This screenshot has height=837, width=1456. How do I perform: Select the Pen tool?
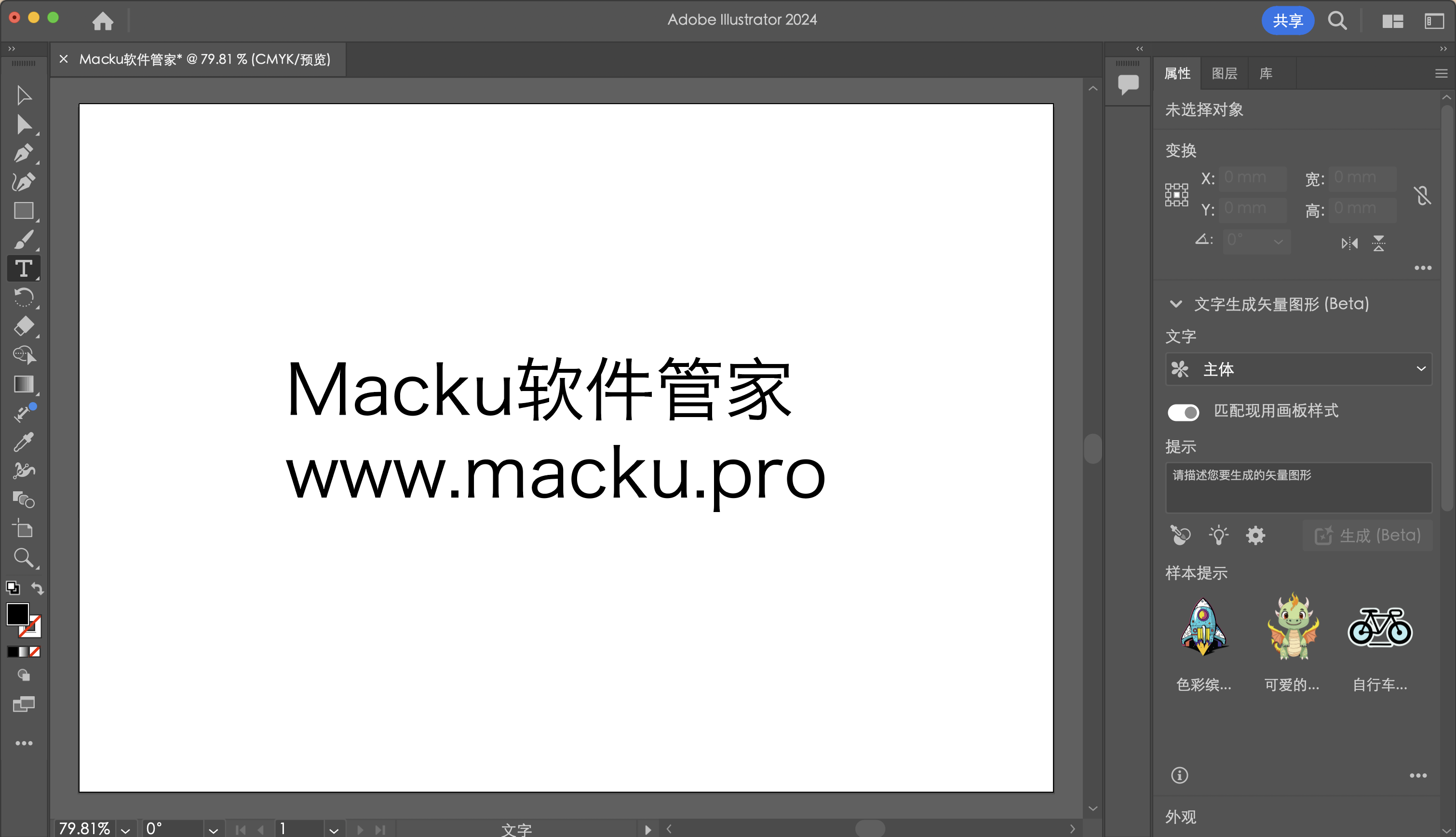tap(24, 153)
